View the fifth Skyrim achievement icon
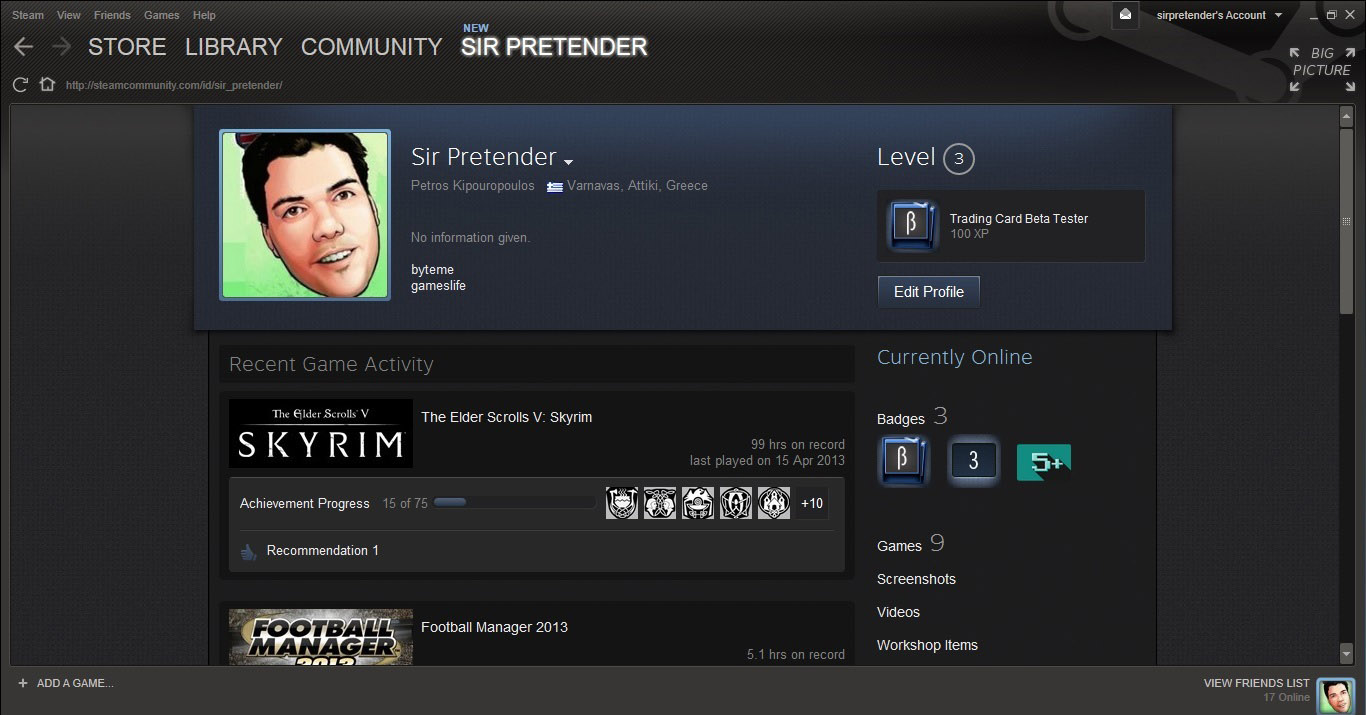 click(774, 503)
